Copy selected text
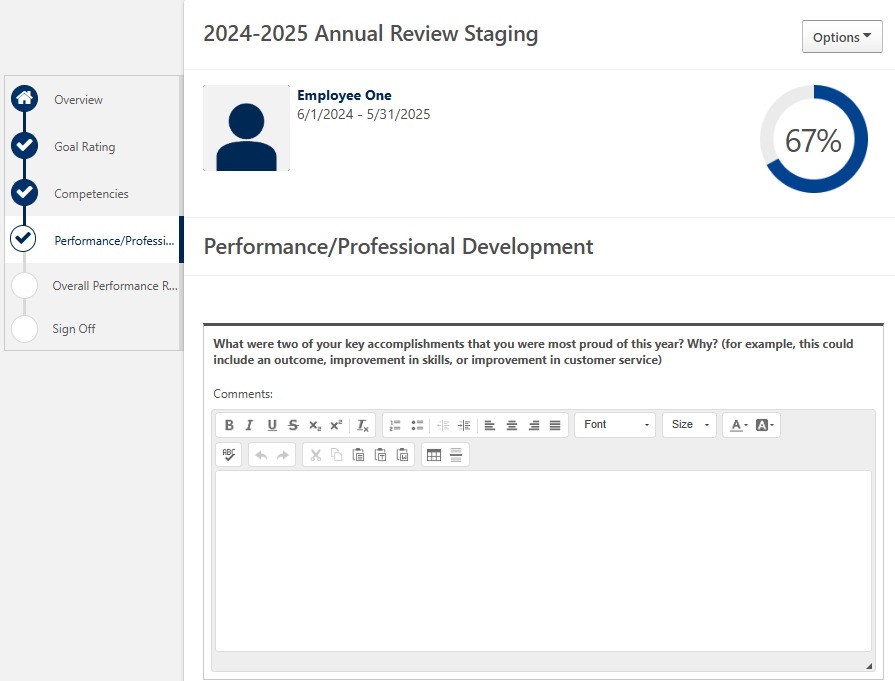 click(337, 455)
